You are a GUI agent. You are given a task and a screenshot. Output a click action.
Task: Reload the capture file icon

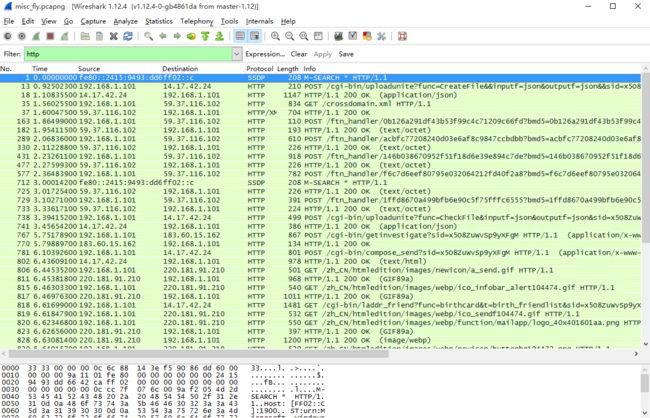[x=128, y=36]
